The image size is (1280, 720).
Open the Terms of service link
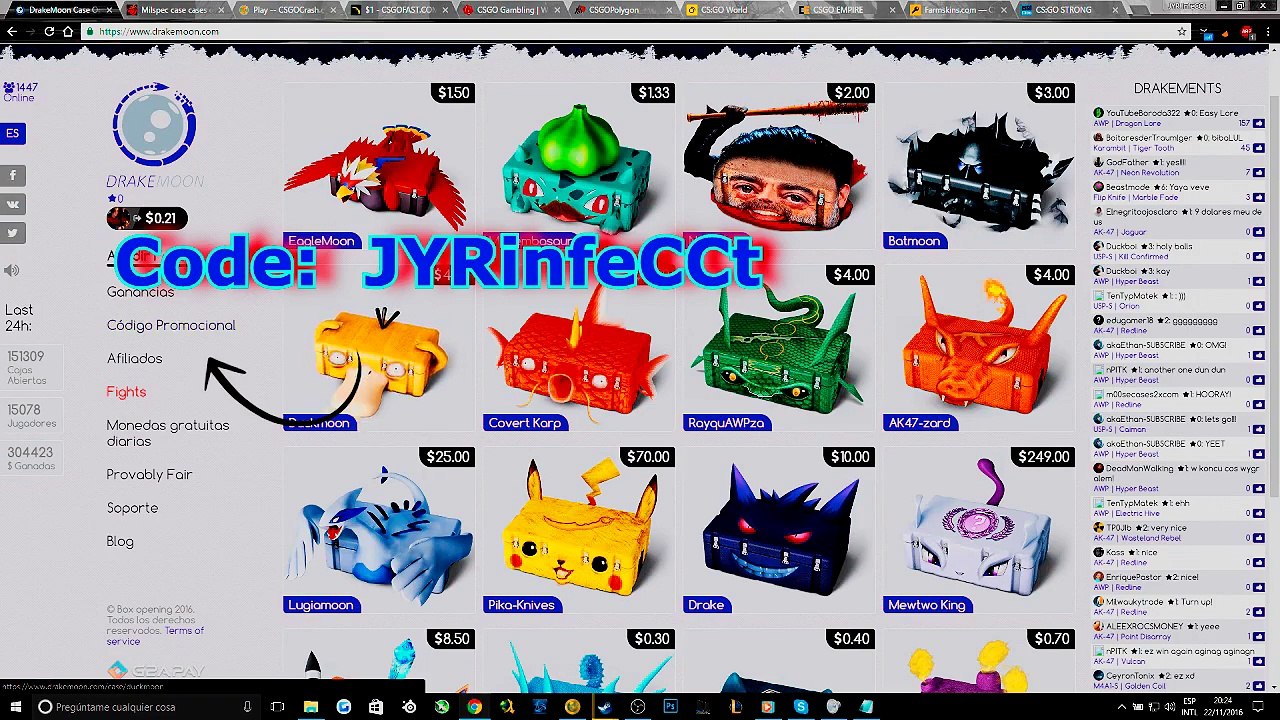tap(155, 636)
